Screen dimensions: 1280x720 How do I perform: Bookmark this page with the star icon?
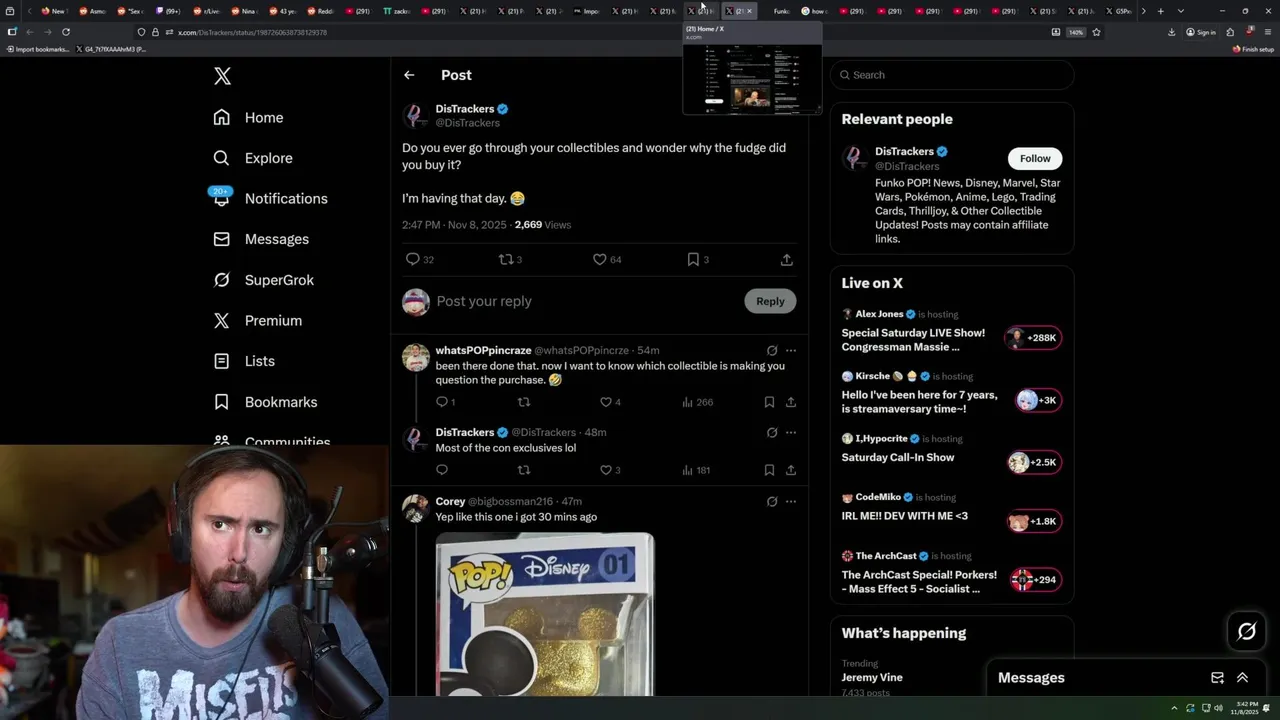pyautogui.click(x=1096, y=32)
